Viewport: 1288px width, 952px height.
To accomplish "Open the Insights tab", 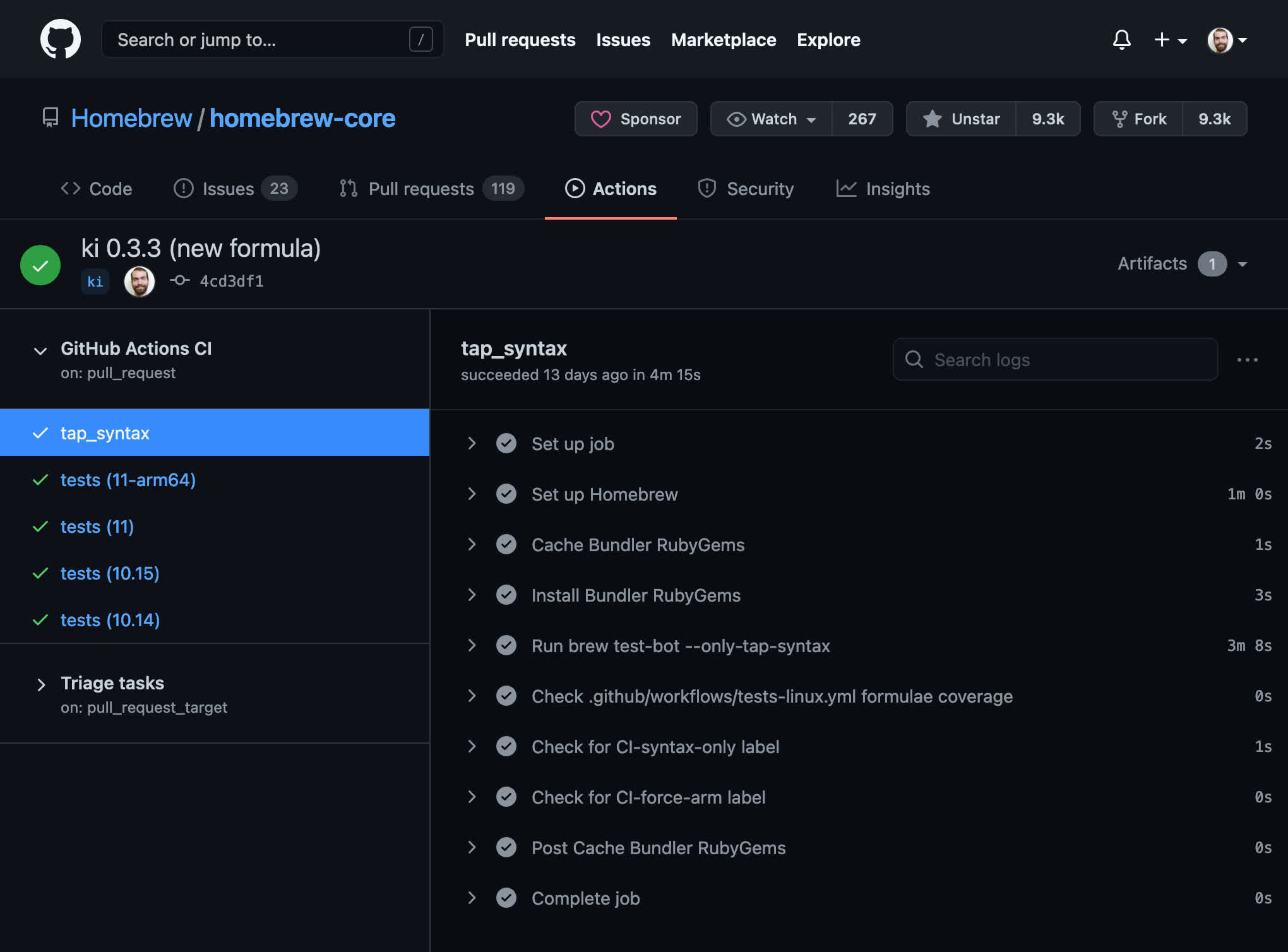I will (x=883, y=188).
